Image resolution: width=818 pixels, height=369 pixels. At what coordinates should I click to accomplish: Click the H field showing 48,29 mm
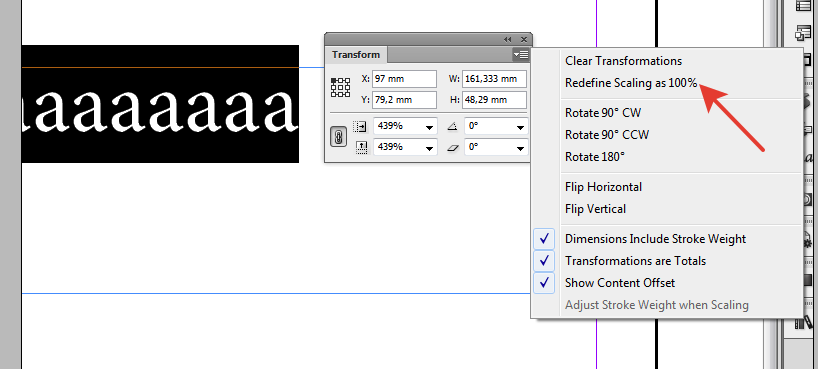494,100
